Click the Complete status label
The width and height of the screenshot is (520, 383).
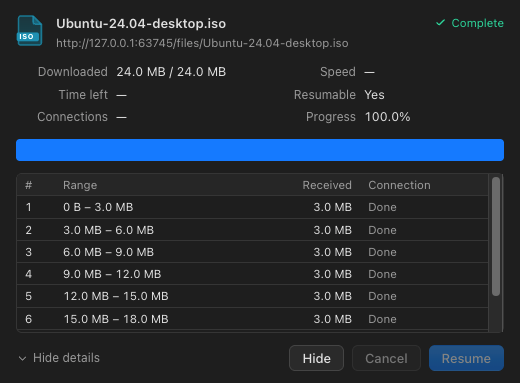pyautogui.click(x=477, y=23)
